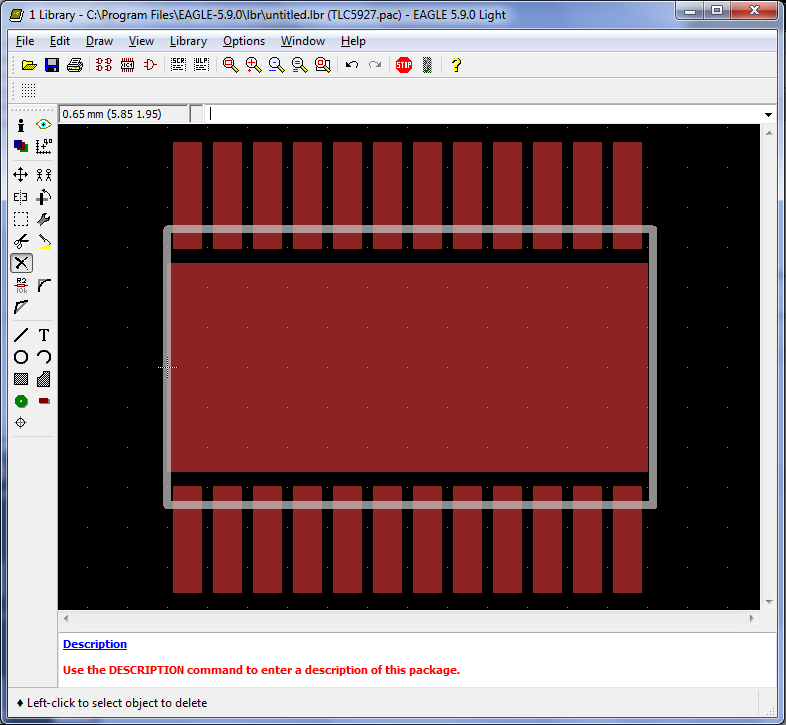Expand the command line history dropdown
This screenshot has height=725, width=786.
click(768, 115)
